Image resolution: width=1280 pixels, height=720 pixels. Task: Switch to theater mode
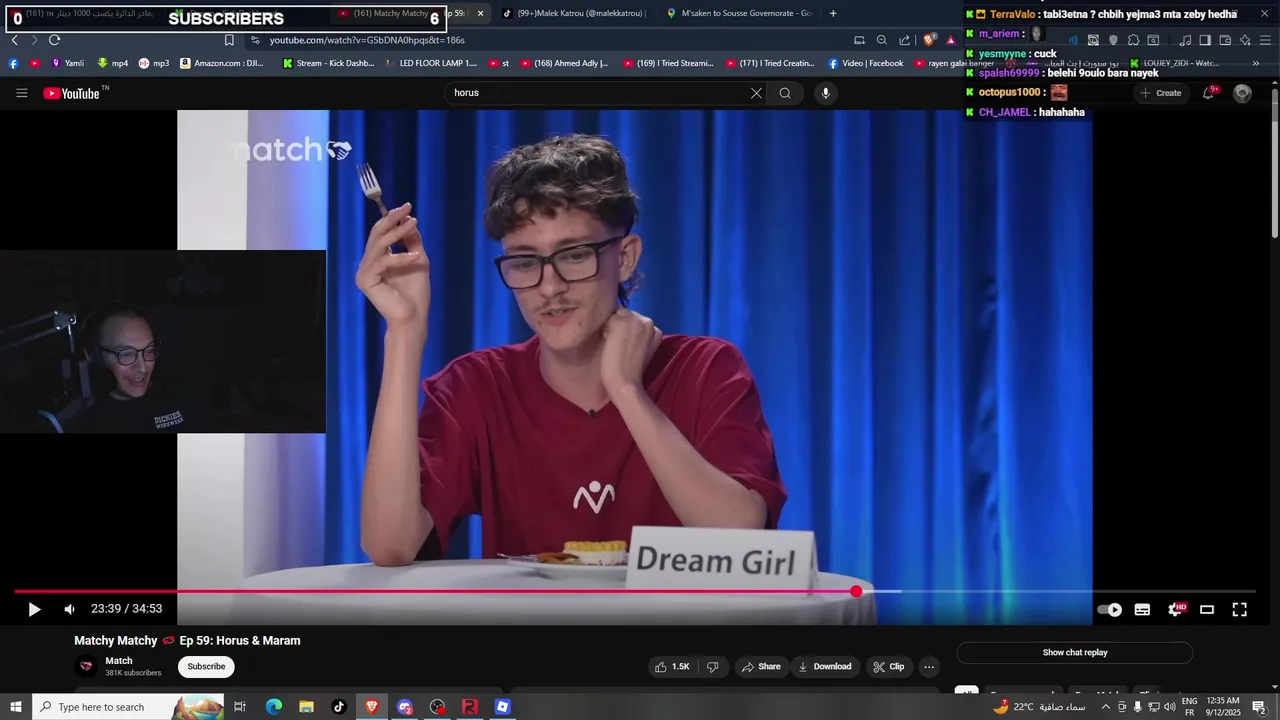coord(1207,609)
